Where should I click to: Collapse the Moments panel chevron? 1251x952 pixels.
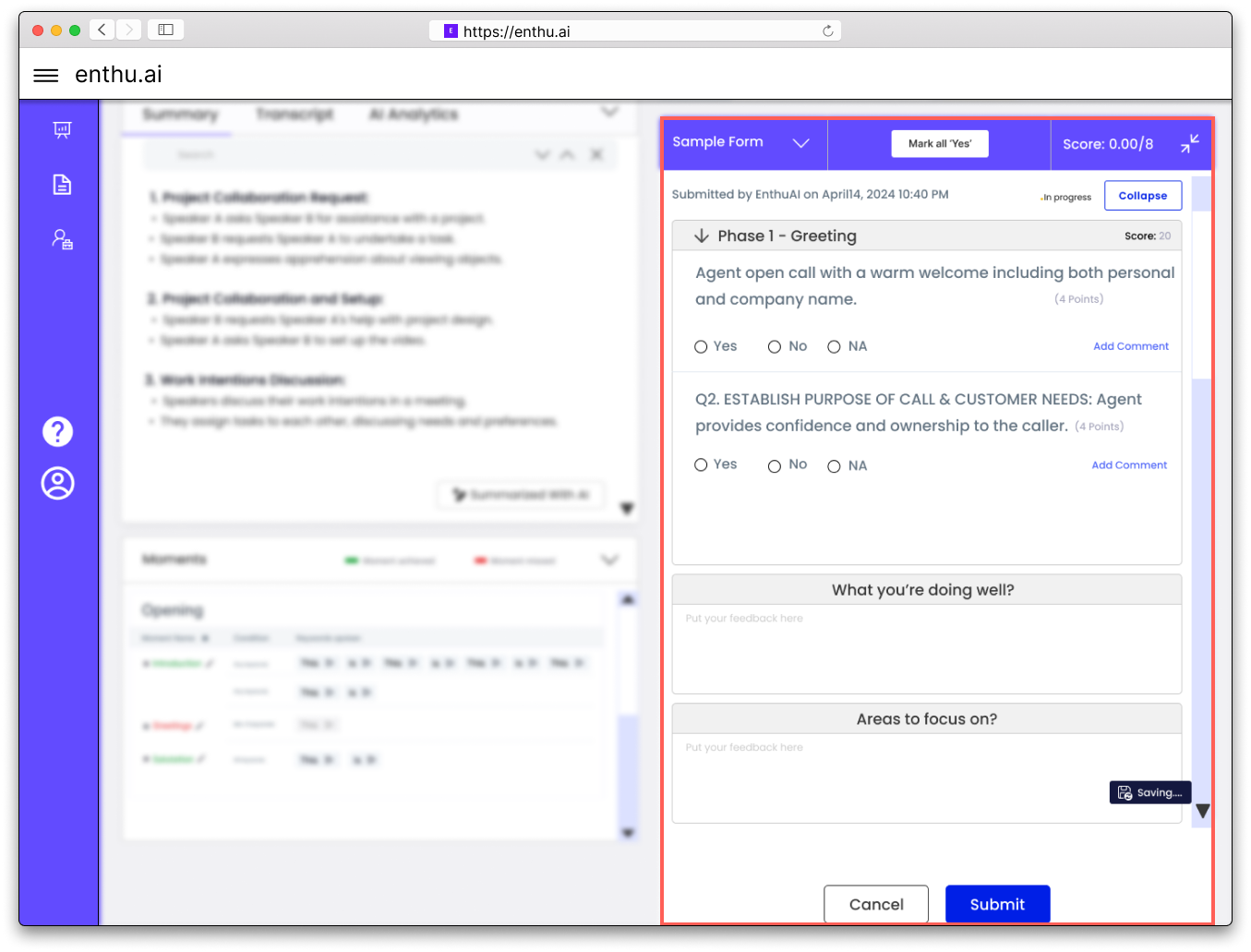coord(609,560)
